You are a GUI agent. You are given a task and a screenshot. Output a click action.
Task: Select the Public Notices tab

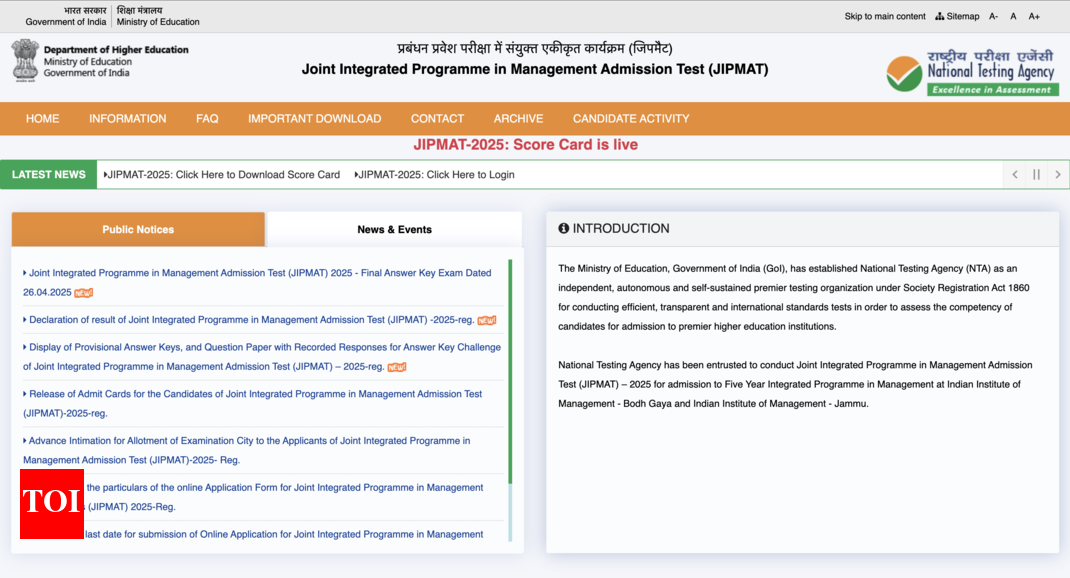[x=138, y=229]
